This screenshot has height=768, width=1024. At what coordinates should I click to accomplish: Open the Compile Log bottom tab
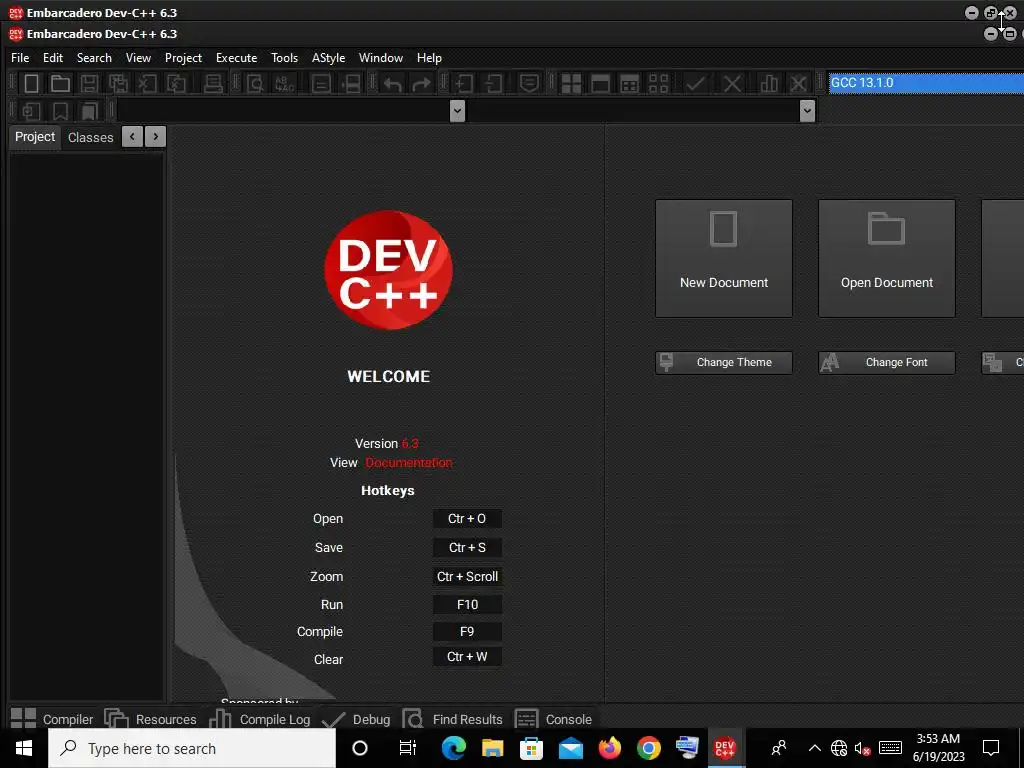(260, 718)
